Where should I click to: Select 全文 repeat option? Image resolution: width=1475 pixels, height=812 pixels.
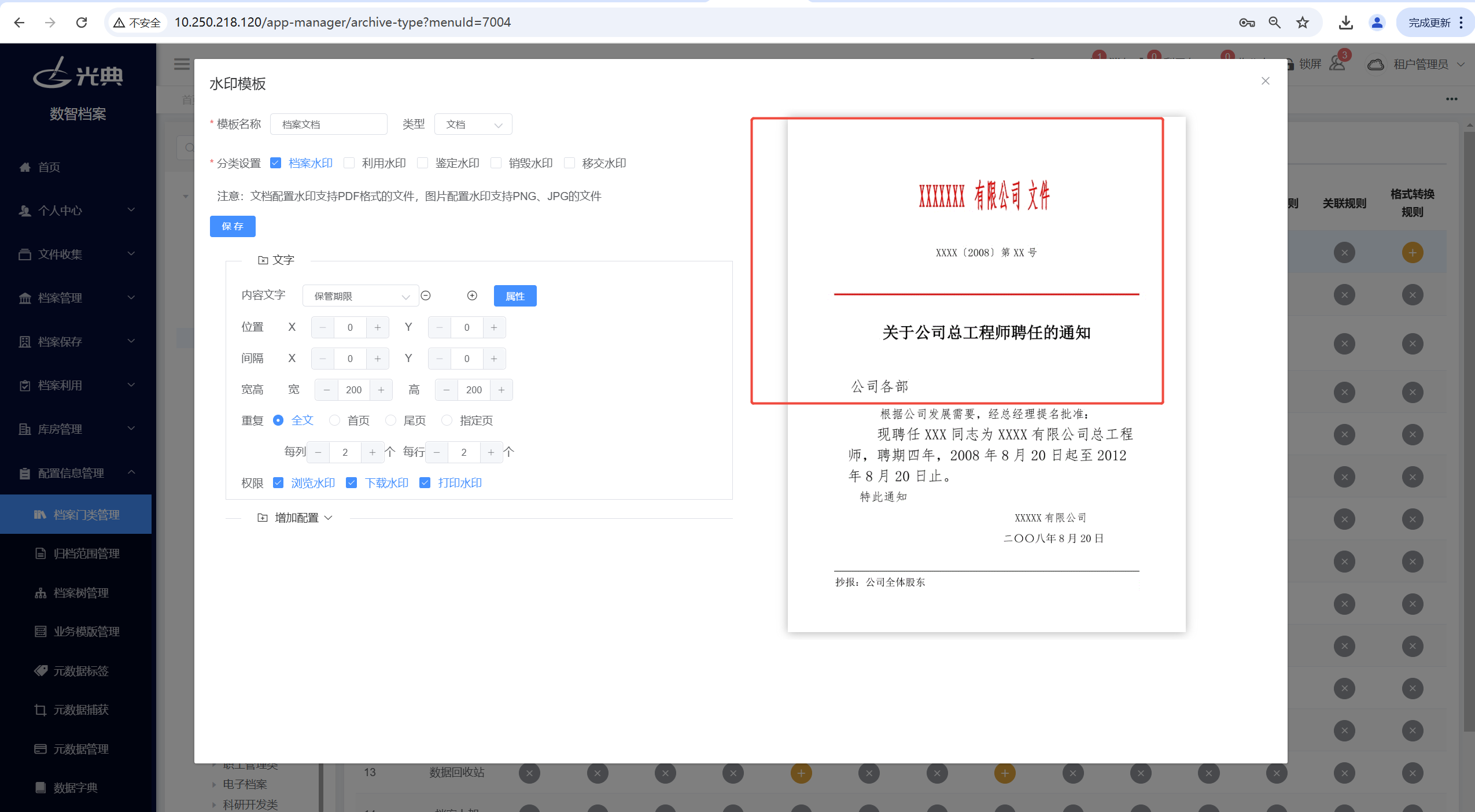[278, 420]
